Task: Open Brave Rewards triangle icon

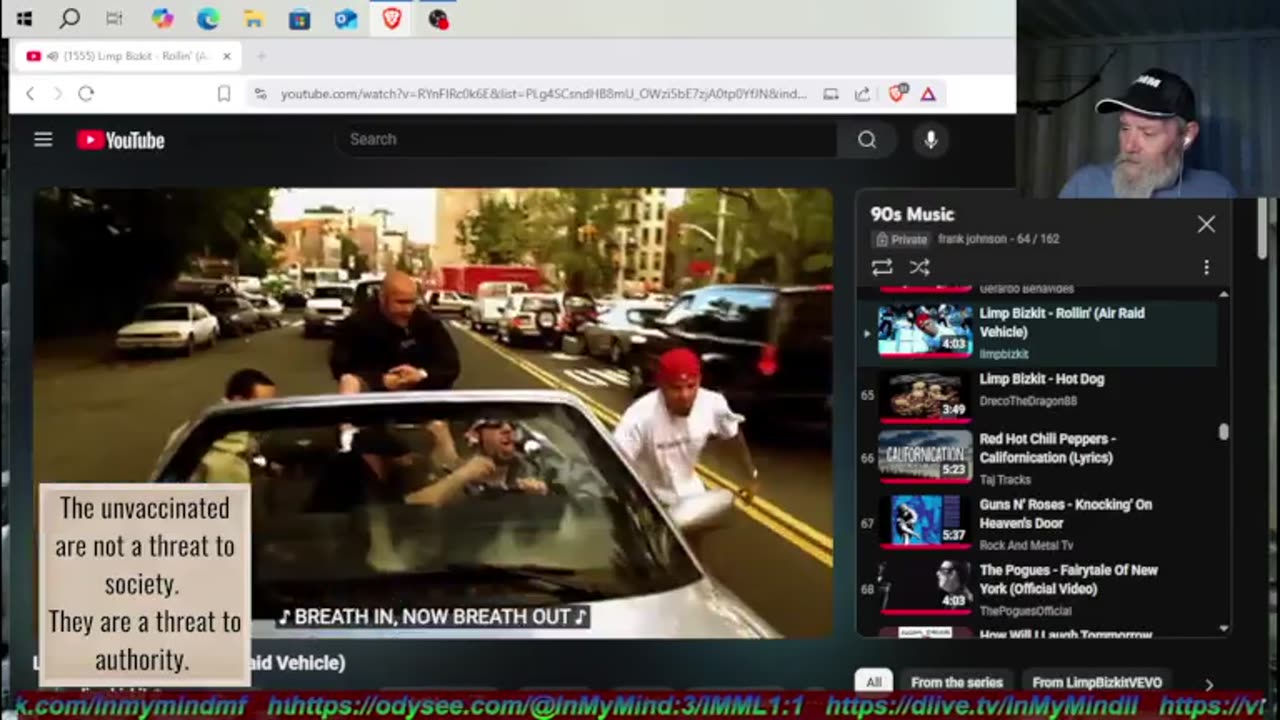Action: coord(928,93)
